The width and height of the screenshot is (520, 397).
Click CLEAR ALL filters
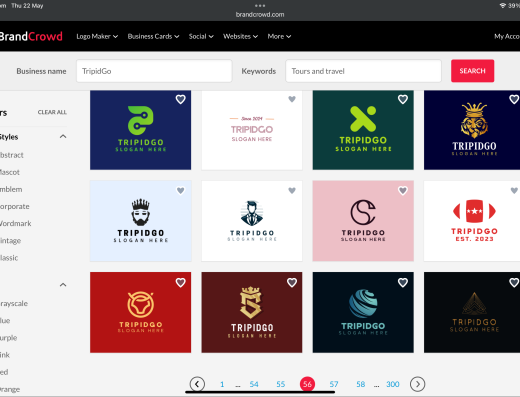point(52,112)
